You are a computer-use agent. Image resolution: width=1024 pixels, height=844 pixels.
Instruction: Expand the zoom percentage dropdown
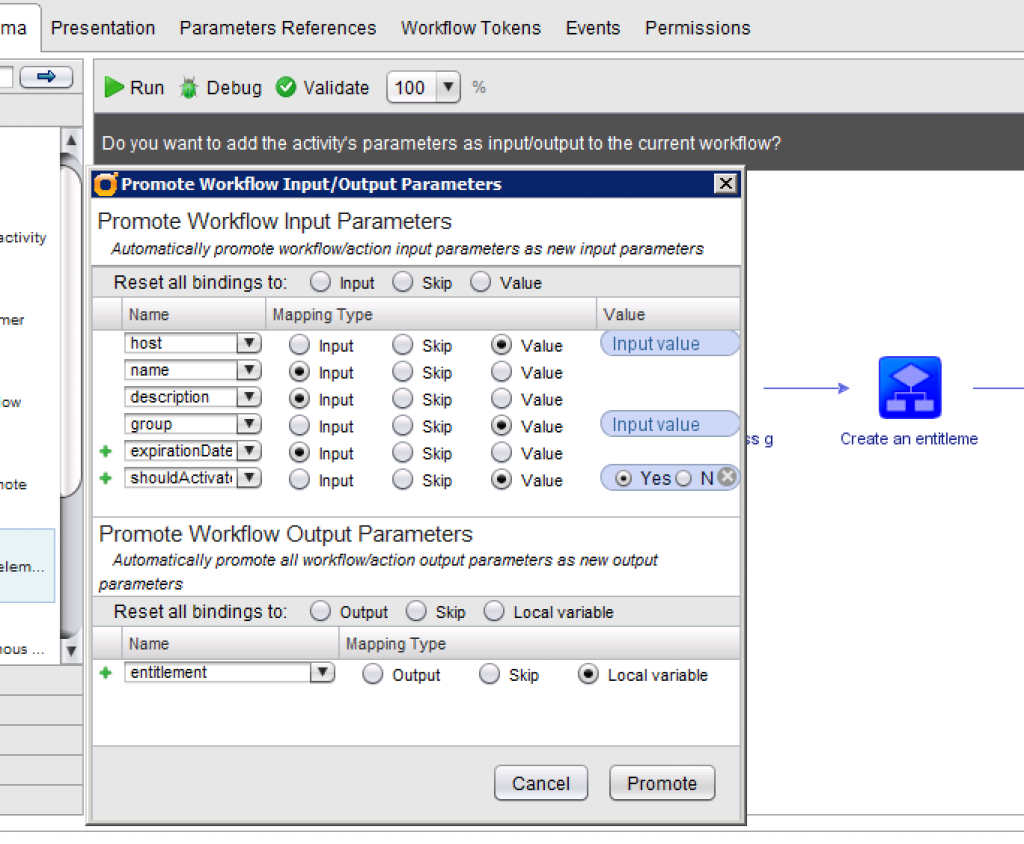pos(449,88)
